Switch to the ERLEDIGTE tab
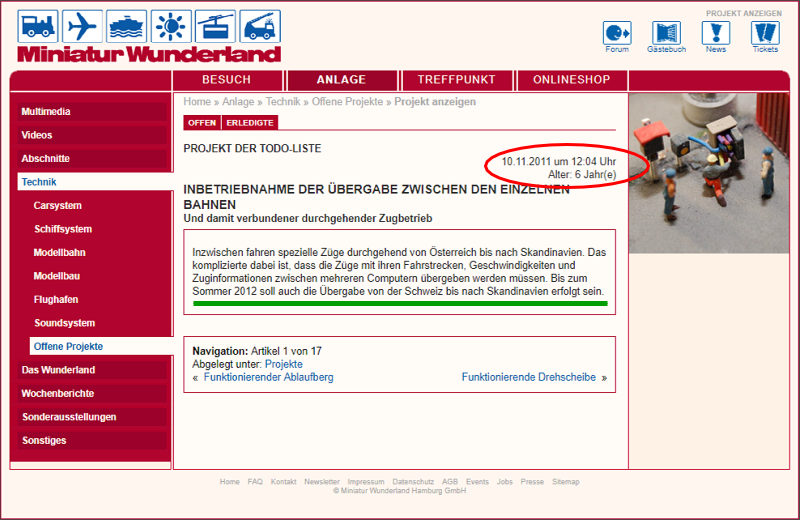The height and width of the screenshot is (520, 800). 250,123
